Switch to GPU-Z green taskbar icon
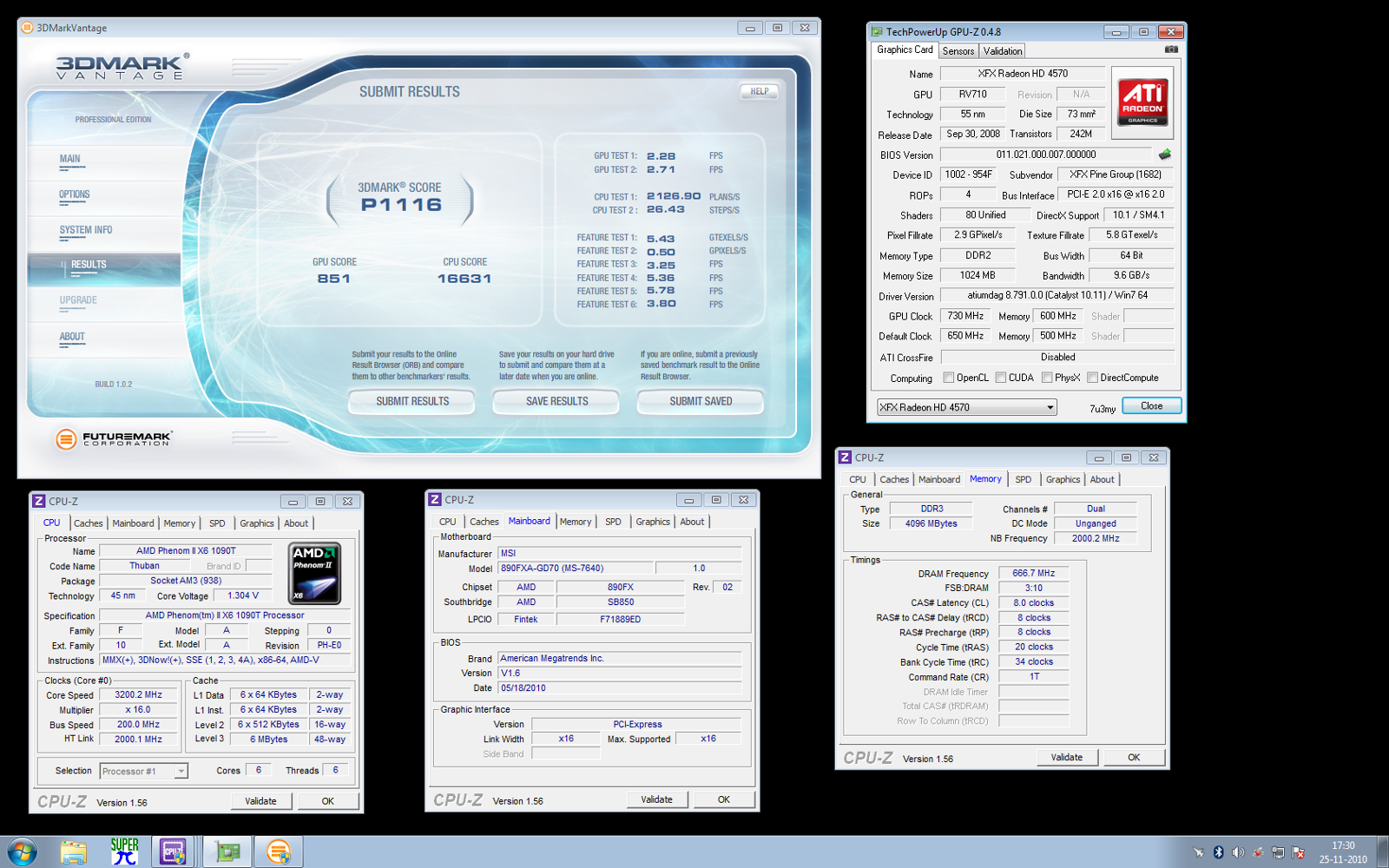The height and width of the screenshot is (868, 1389). [x=227, y=852]
